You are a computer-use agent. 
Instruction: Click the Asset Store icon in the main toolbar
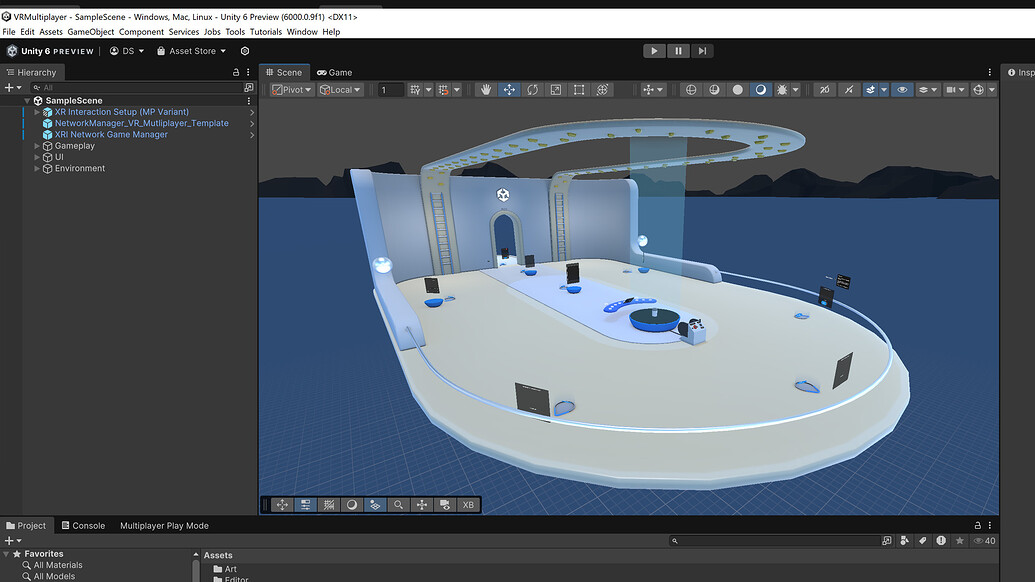160,50
